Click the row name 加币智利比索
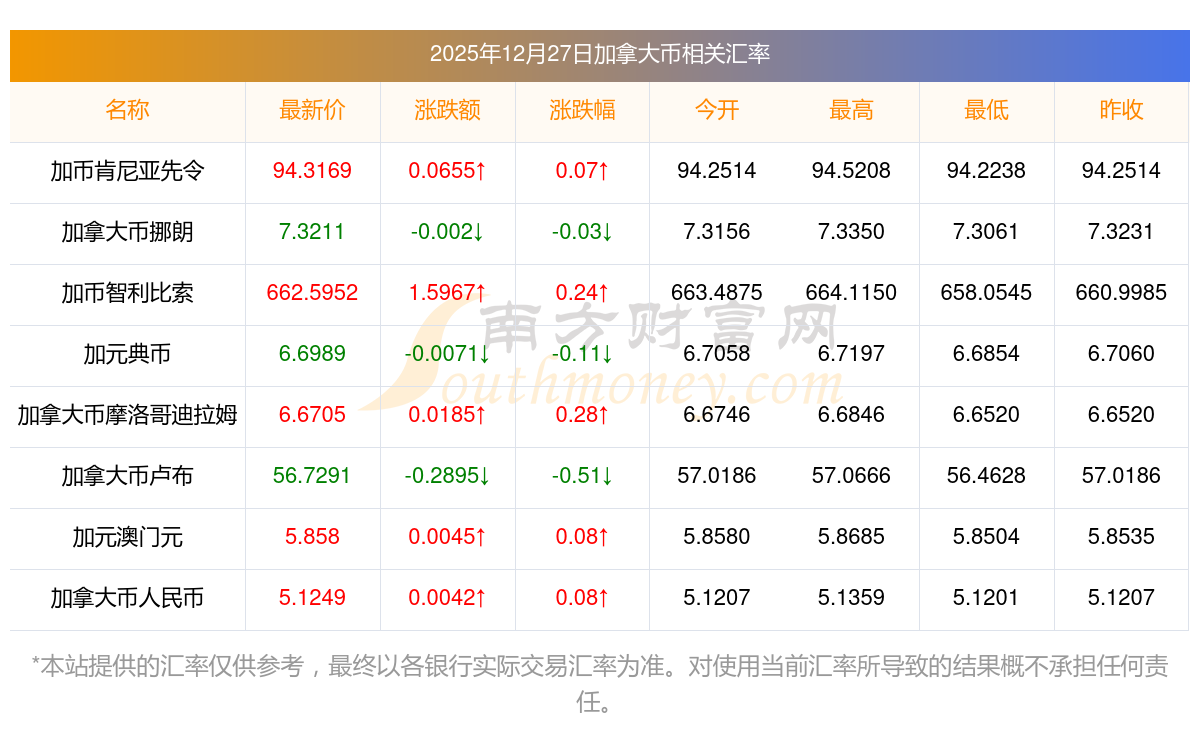 tap(127, 293)
